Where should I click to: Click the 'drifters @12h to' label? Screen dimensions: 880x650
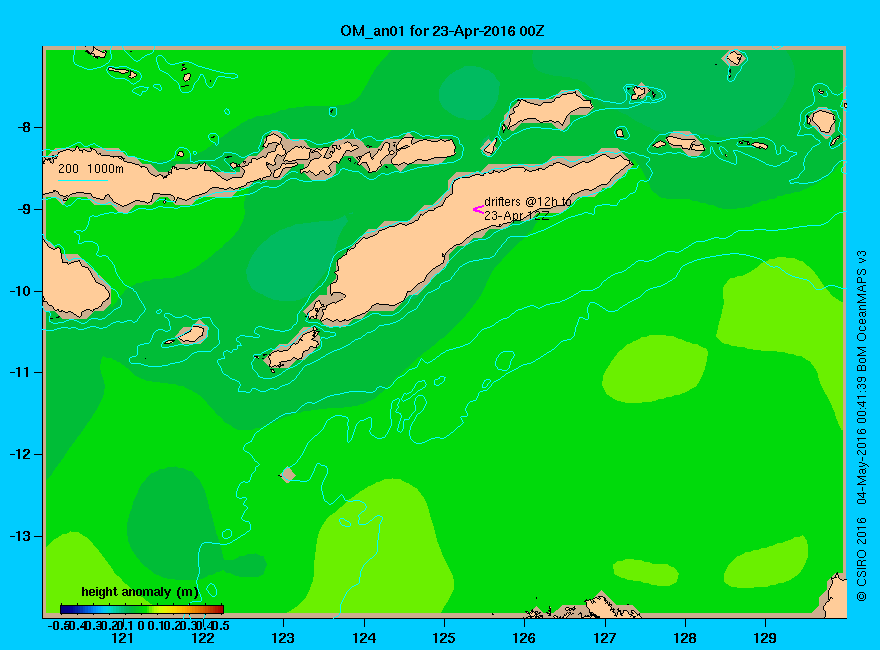tap(528, 202)
